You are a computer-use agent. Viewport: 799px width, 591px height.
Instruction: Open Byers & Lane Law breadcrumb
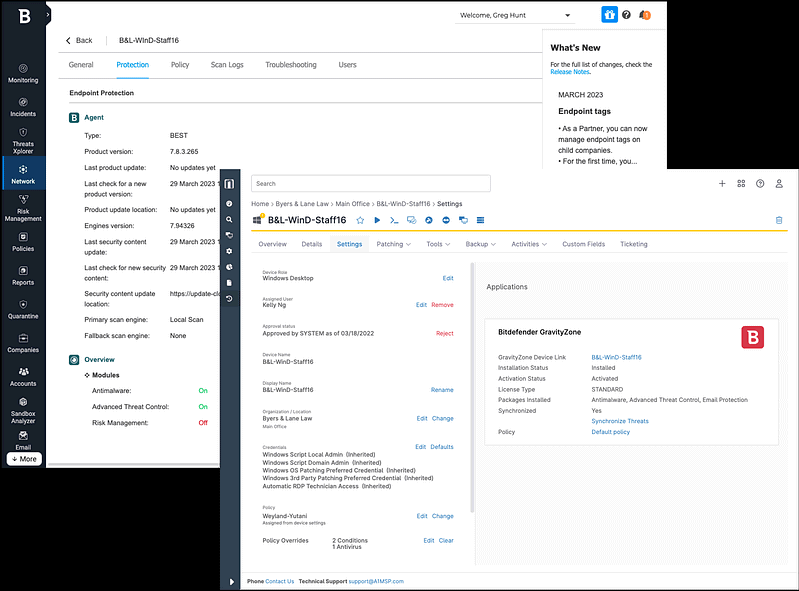click(302, 204)
